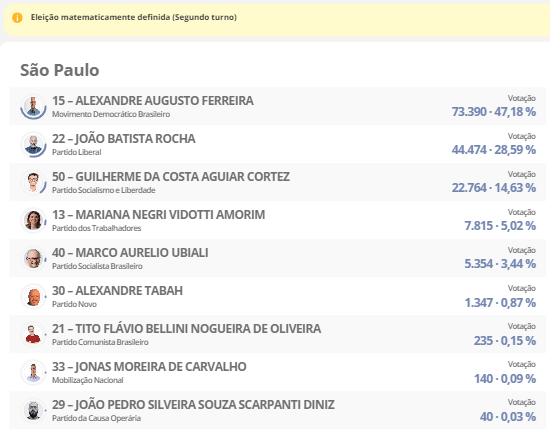Viewport: 550px width, 443px height.
Task: Click the orange info icon in the banner
Action: pos(17,18)
